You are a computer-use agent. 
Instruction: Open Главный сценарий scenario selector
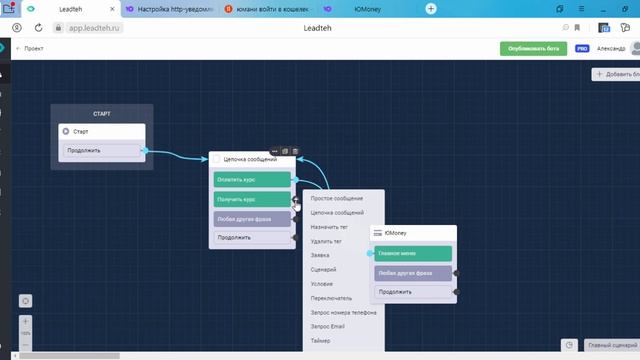(x=612, y=345)
